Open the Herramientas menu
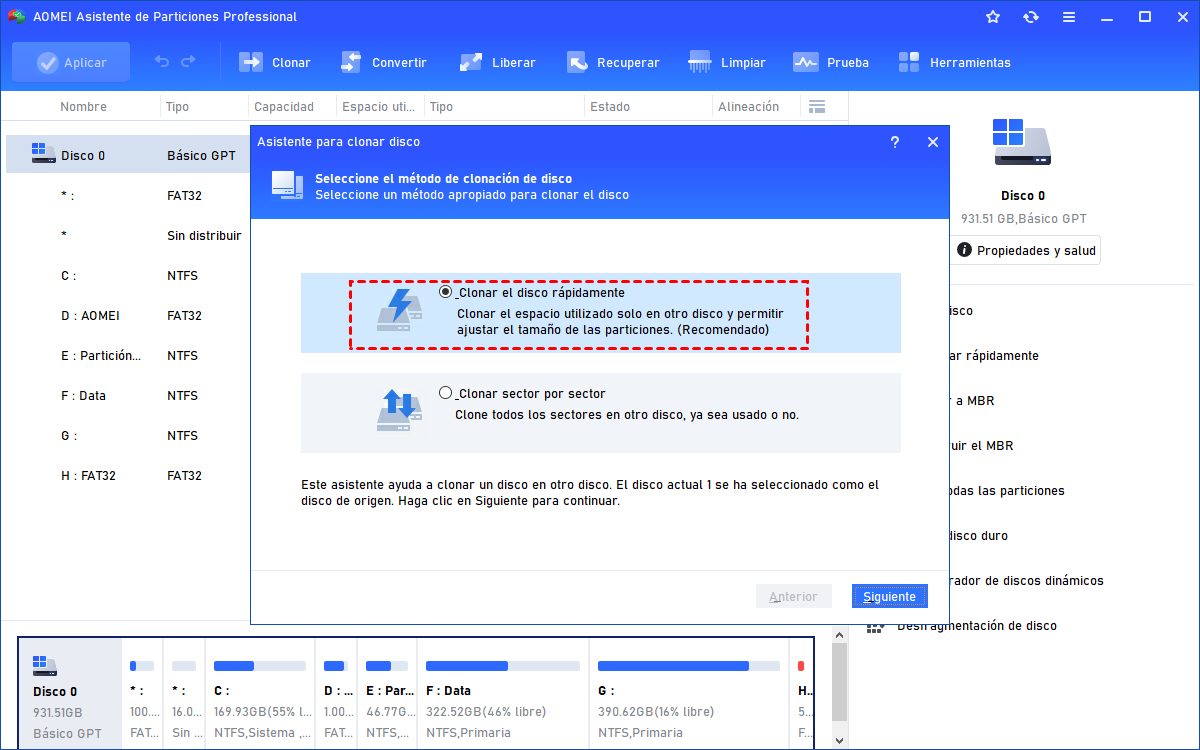1200x750 pixels. click(x=909, y=62)
